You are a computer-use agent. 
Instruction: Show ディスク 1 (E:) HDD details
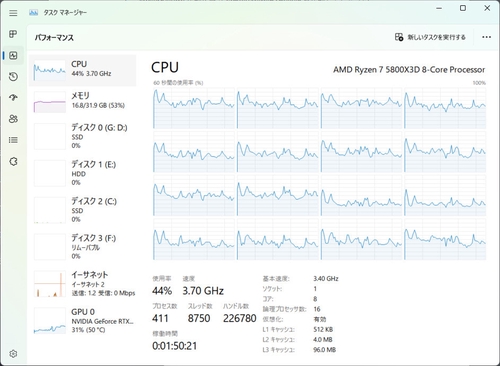tap(82, 173)
